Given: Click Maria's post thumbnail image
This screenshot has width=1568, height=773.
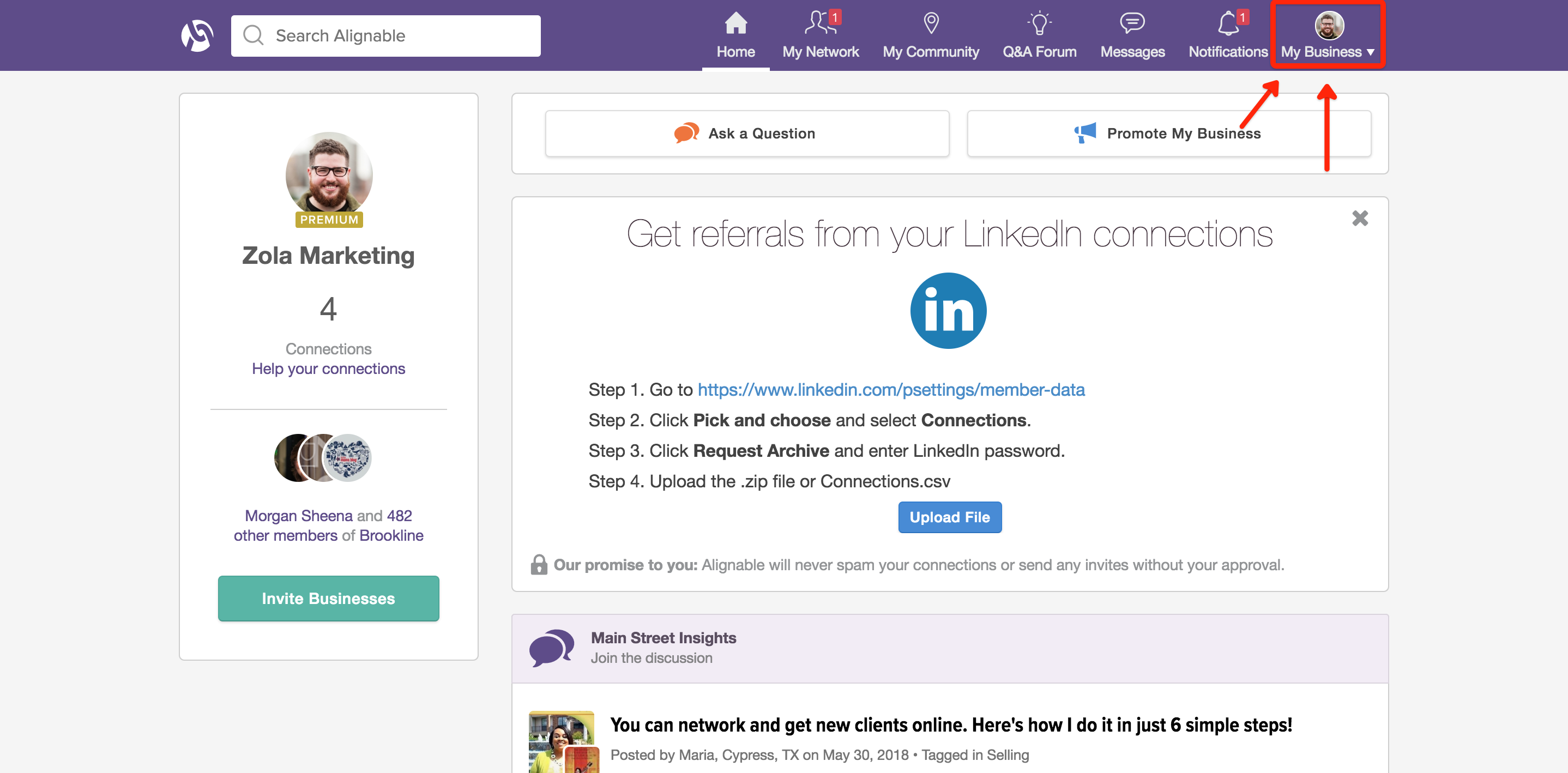Looking at the screenshot, I should click(564, 742).
